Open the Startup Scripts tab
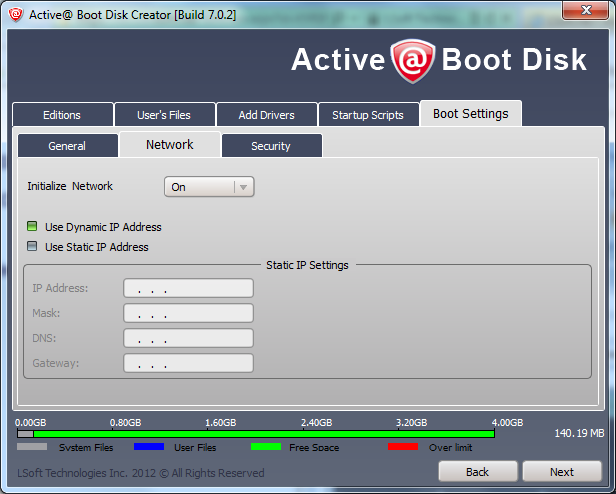The image size is (616, 494). click(368, 115)
